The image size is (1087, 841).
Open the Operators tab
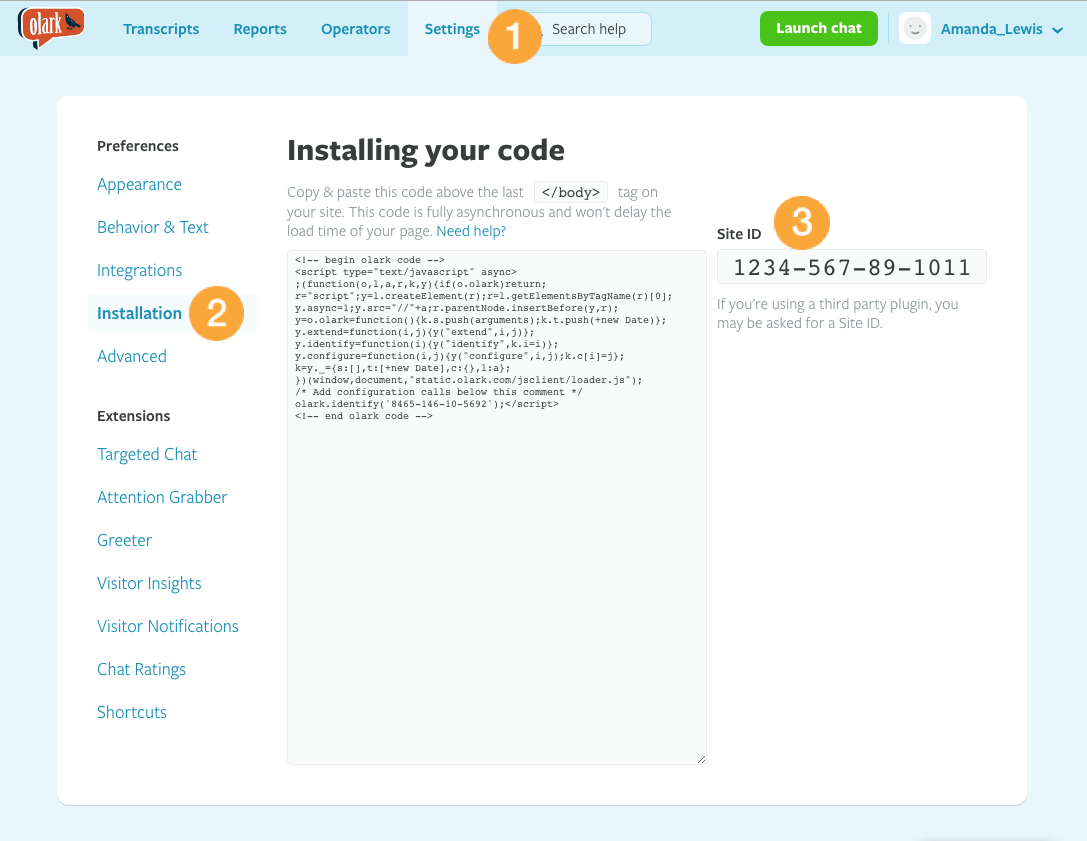coord(356,29)
